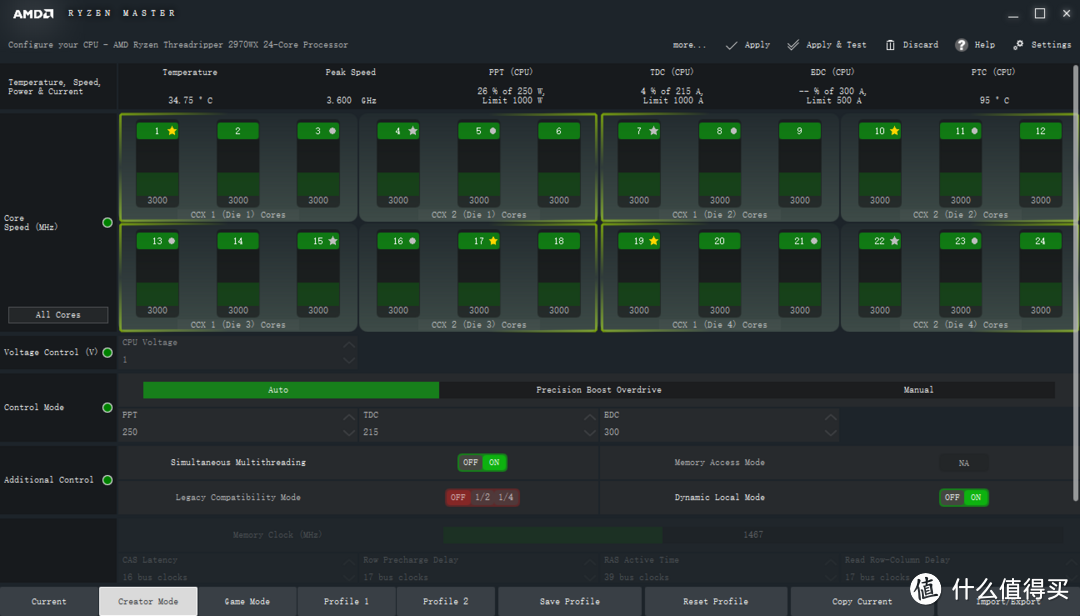Image resolution: width=1080 pixels, height=616 pixels.
Task: Click All Cores button
Action: 58,315
